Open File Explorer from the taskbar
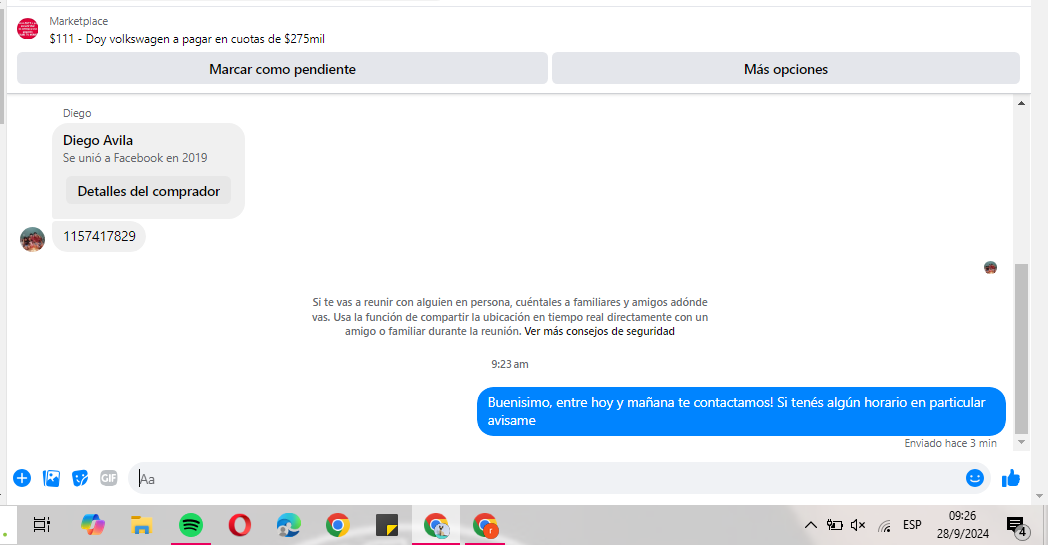The height and width of the screenshot is (545, 1048). 142,525
